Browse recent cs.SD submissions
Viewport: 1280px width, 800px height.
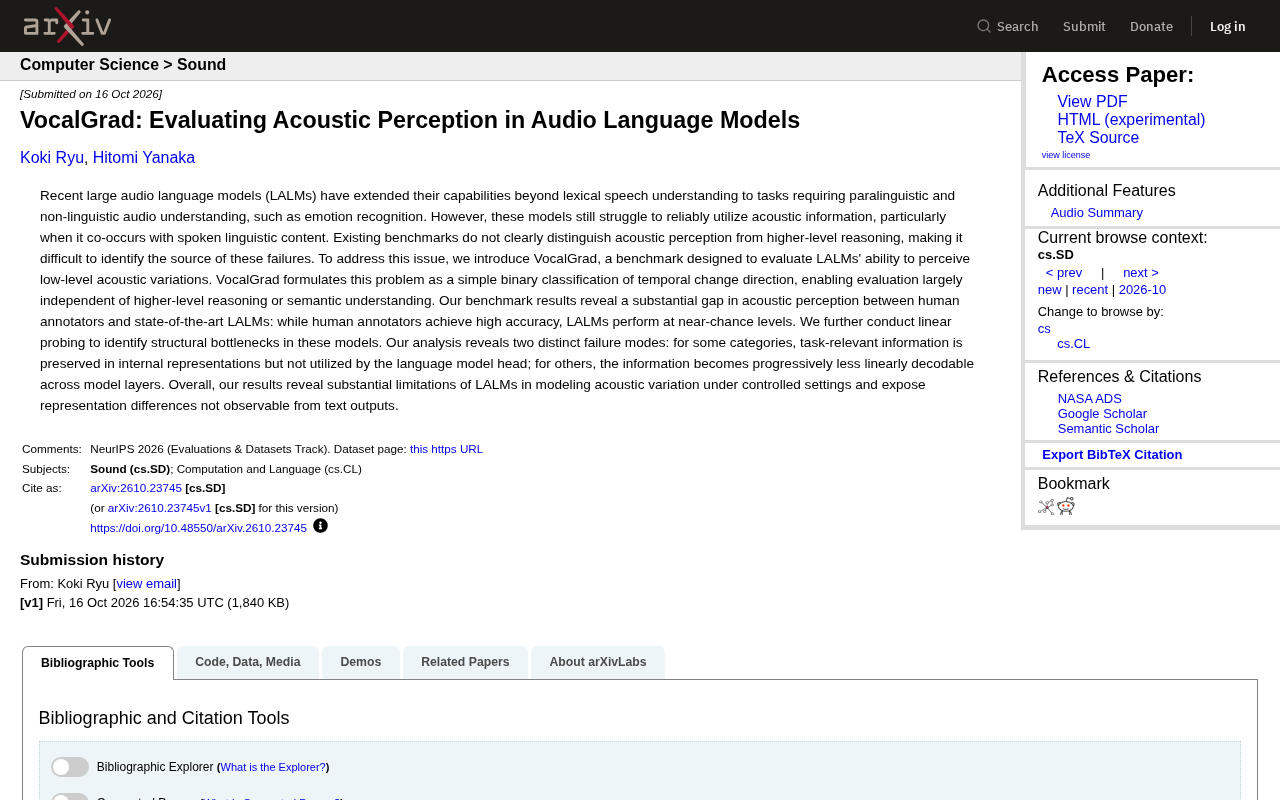(1090, 290)
